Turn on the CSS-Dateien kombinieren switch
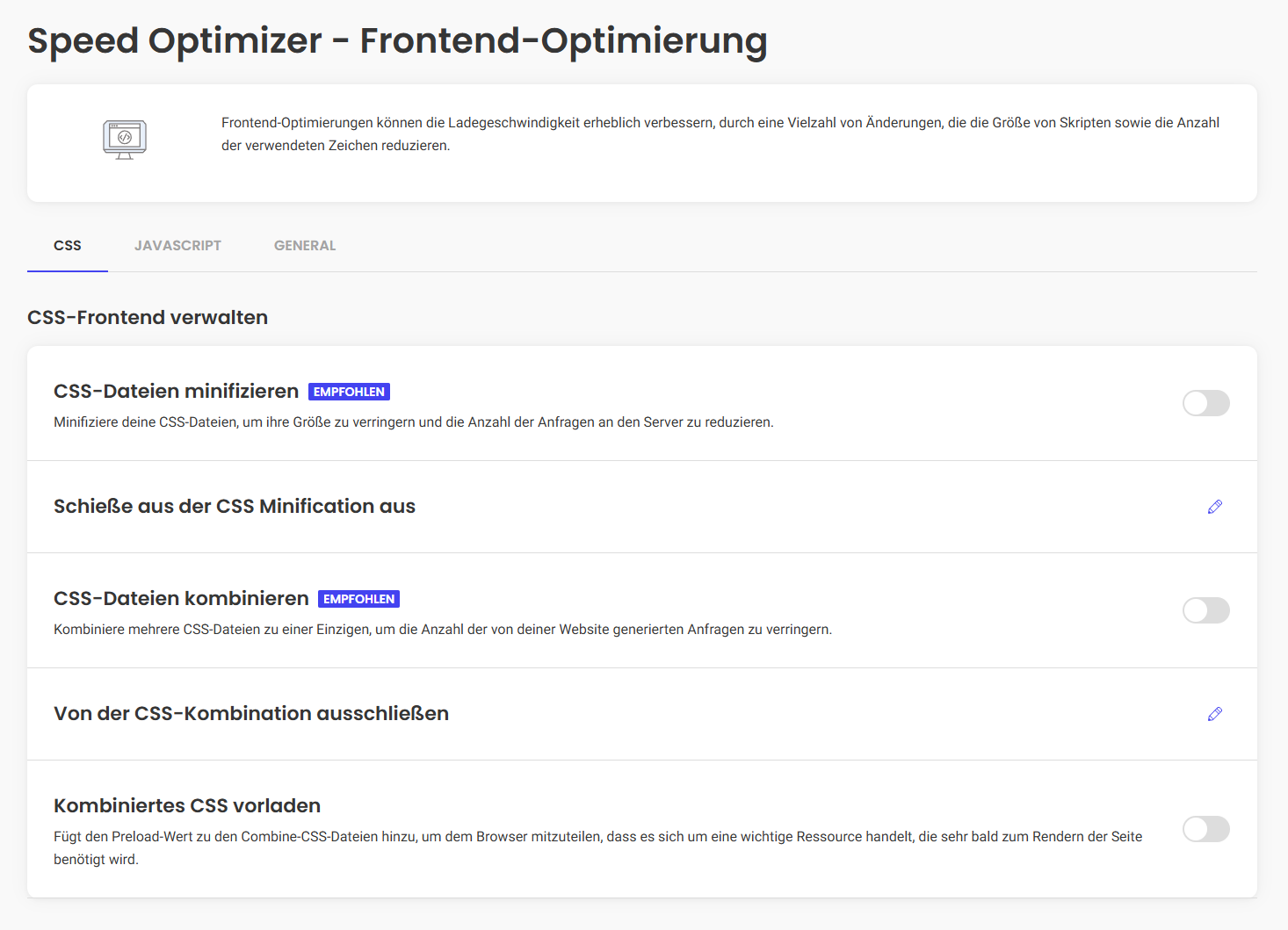1288x930 pixels. (x=1205, y=610)
